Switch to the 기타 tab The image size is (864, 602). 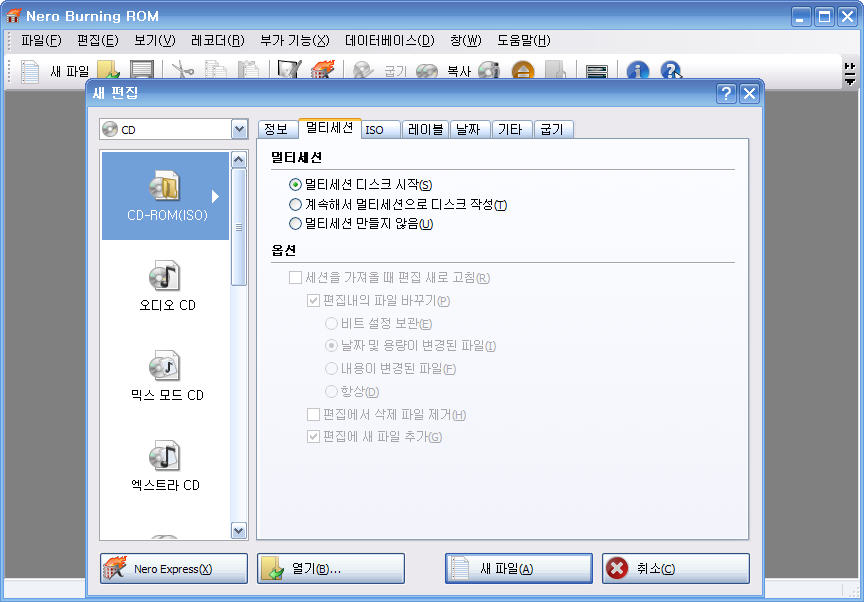tap(510, 129)
